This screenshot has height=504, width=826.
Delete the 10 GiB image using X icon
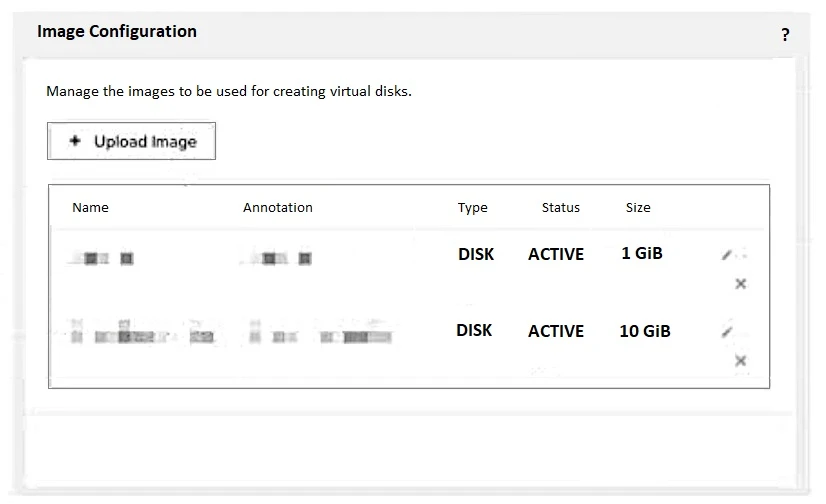click(741, 361)
